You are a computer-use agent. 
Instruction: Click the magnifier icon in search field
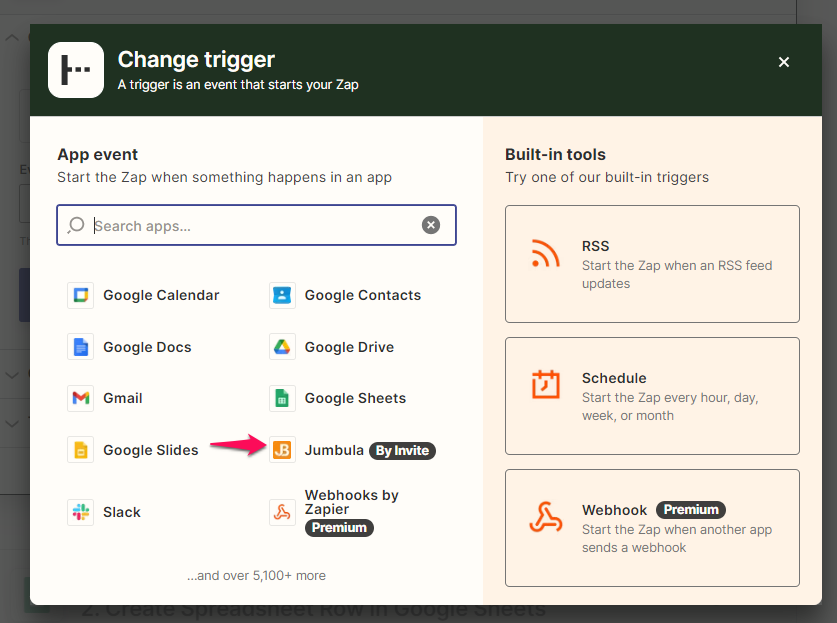pyautogui.click(x=76, y=225)
